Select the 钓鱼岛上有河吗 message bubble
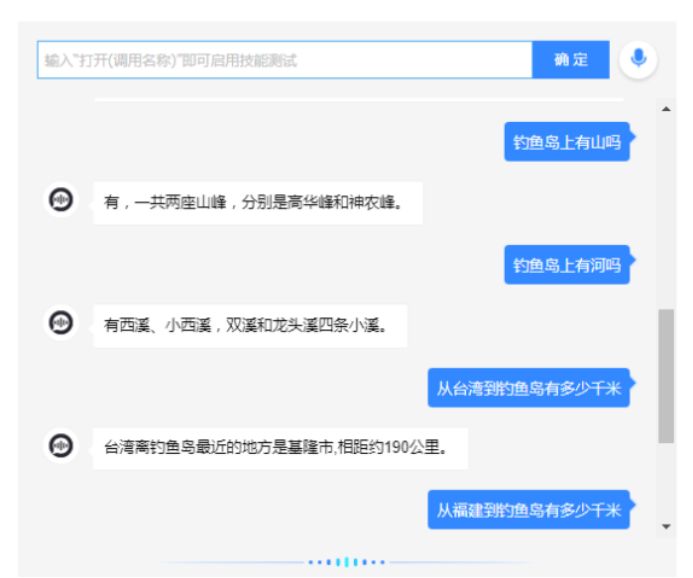 pyautogui.click(x=567, y=265)
